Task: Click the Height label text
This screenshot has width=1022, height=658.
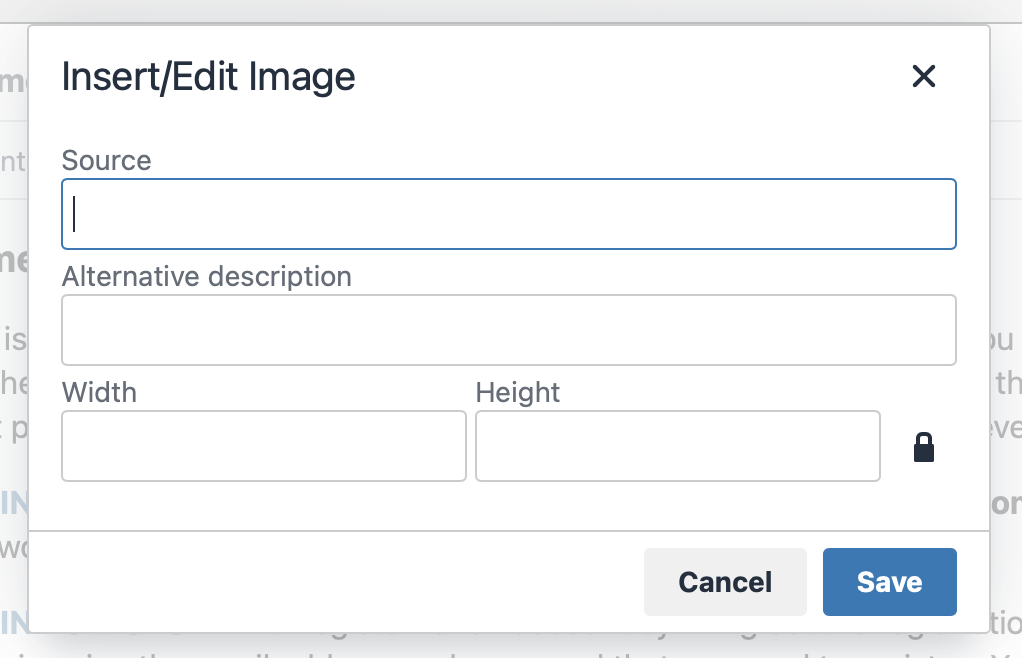Action: 518,392
